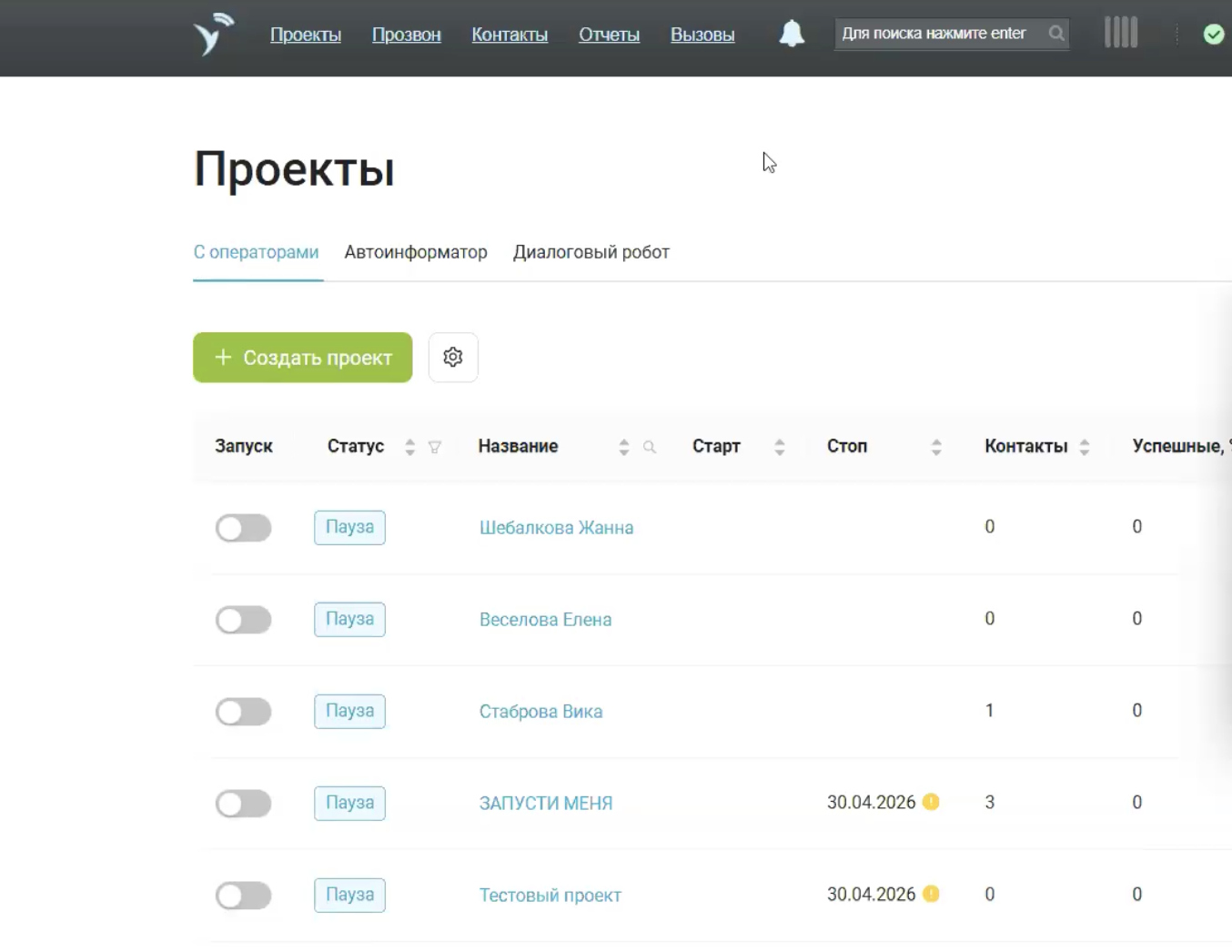Click yellow warning icon in Тестовый проект row
This screenshot has width=1232, height=952.
(931, 894)
